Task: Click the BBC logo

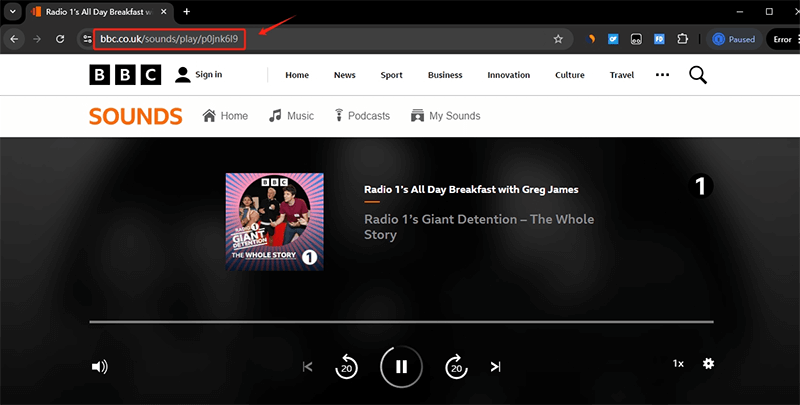Action: pyautogui.click(x=124, y=75)
